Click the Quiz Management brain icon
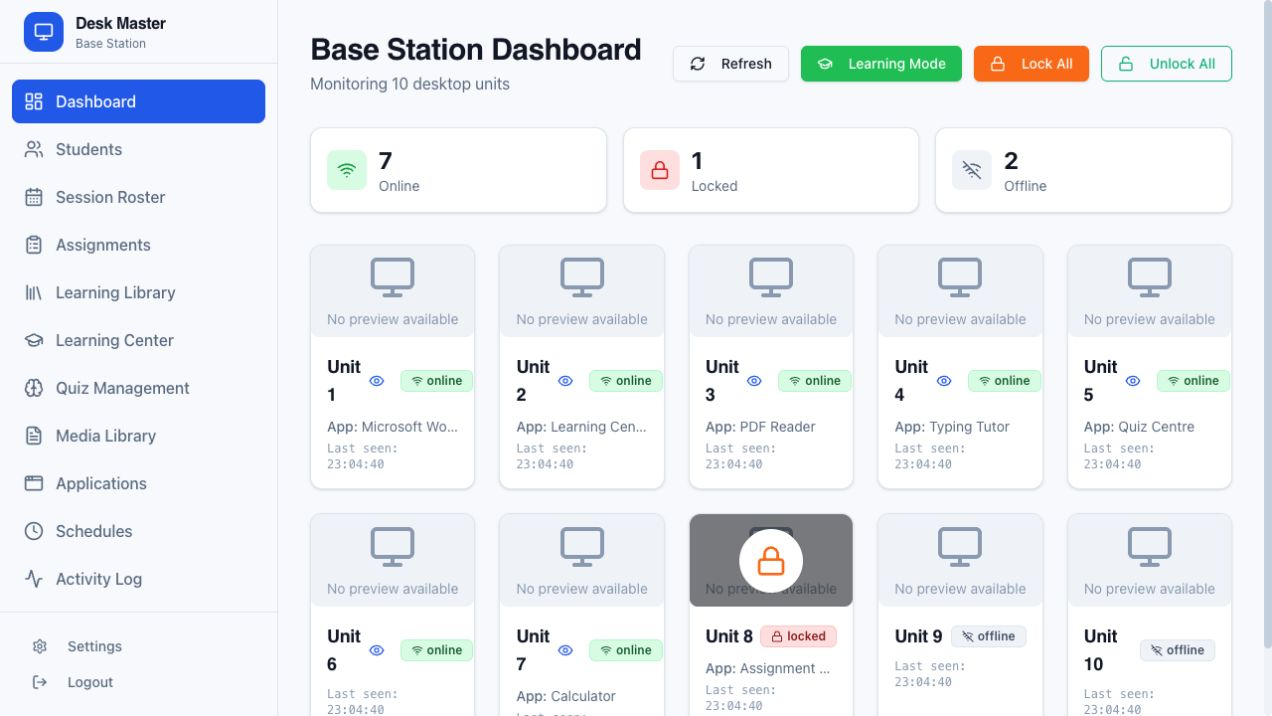The image size is (1272, 716). click(34, 388)
